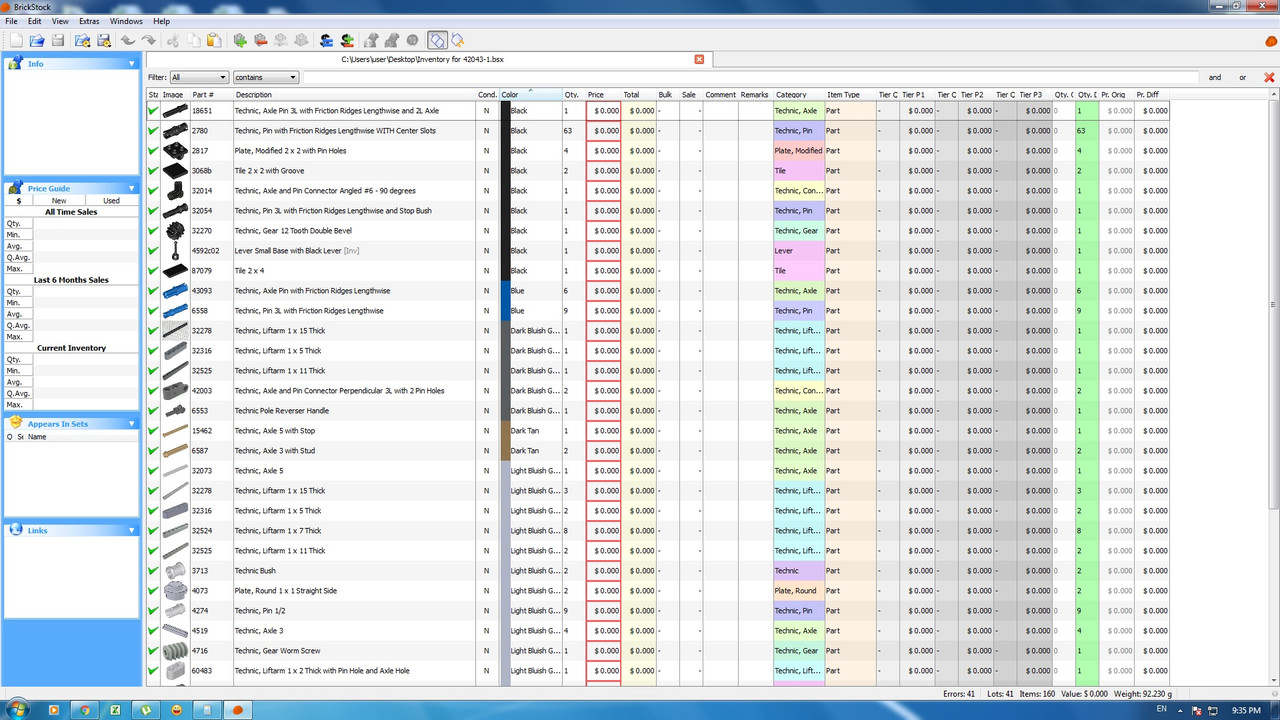Open the Help menu
1280x720 pixels.
[161, 21]
